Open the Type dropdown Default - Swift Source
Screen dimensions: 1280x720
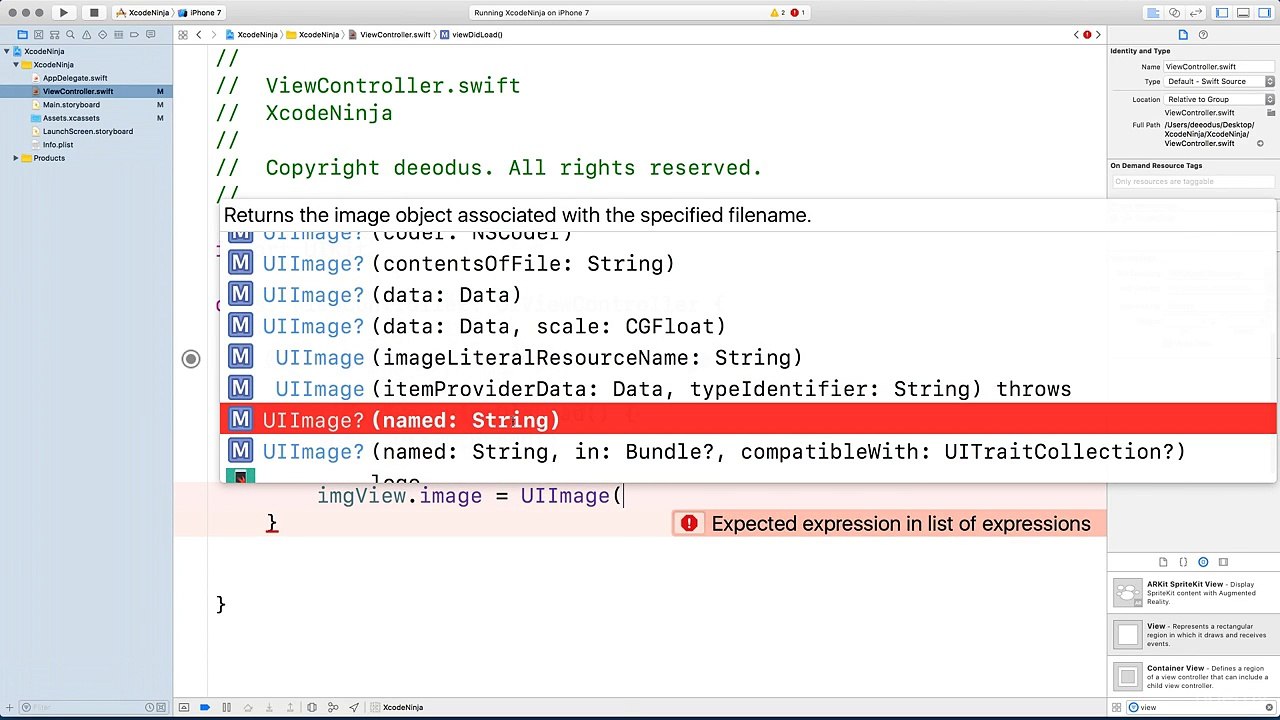[1220, 81]
